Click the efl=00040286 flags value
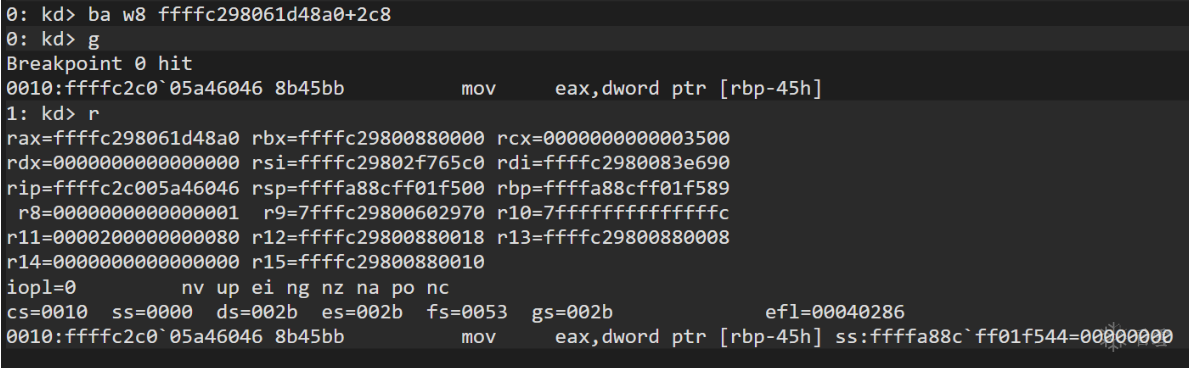 point(835,312)
